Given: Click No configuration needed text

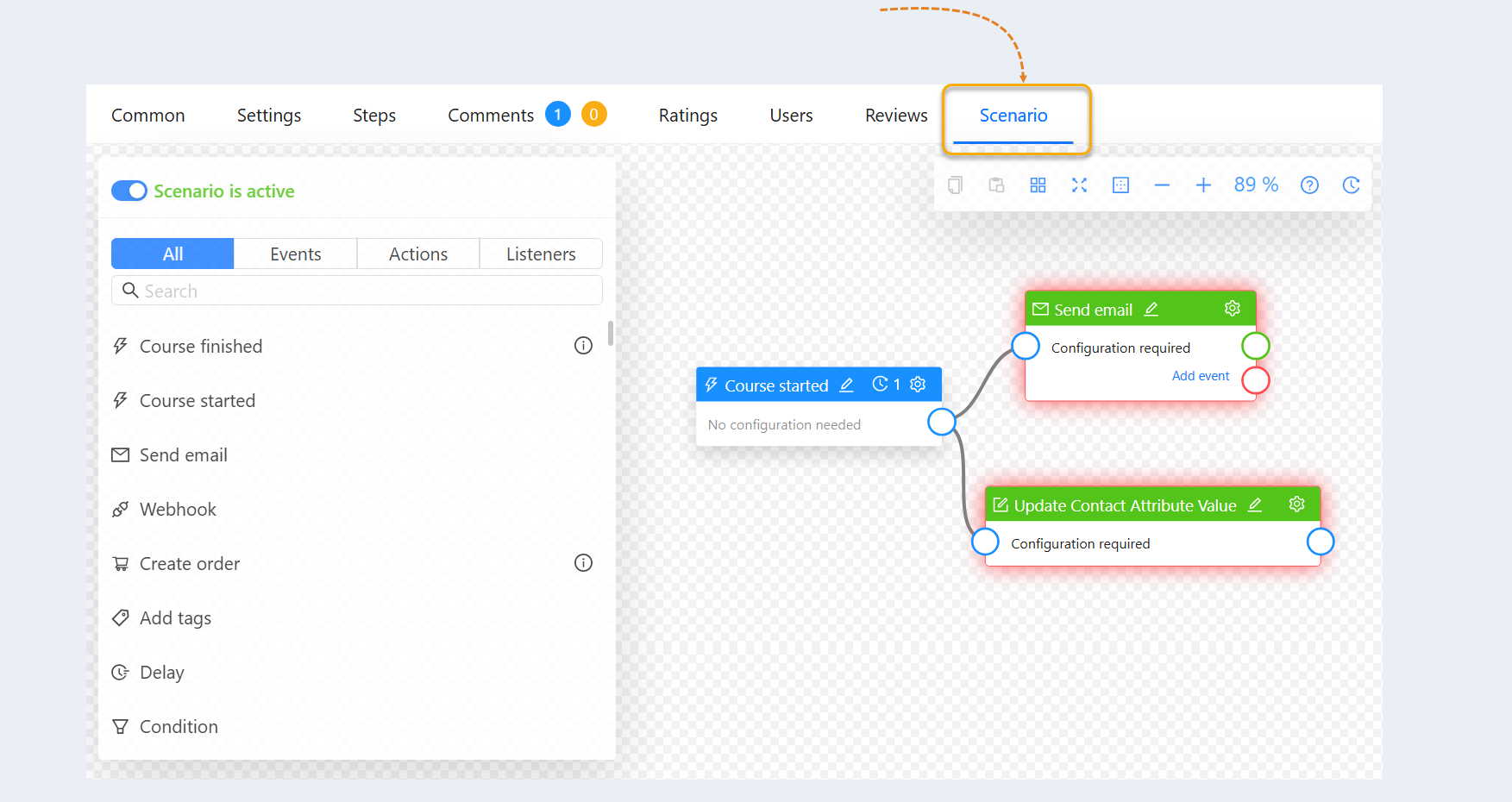Looking at the screenshot, I should [x=784, y=424].
